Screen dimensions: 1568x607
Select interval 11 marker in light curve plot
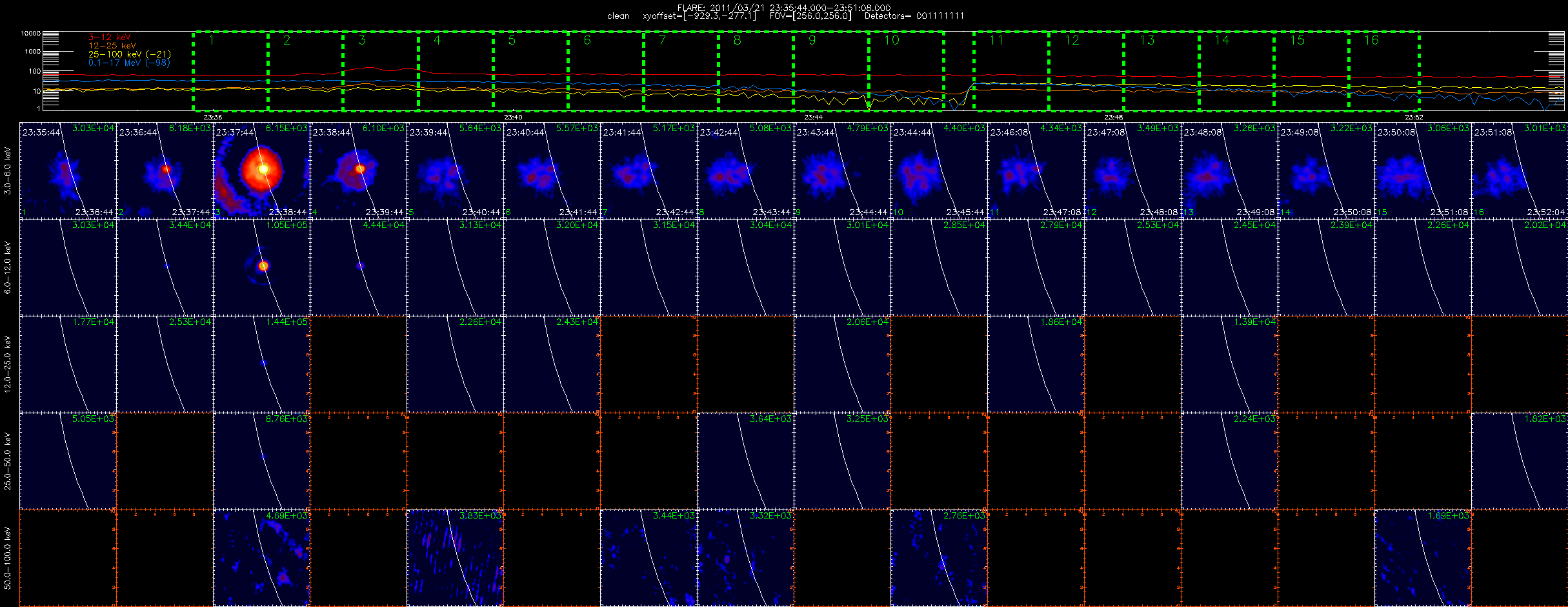click(996, 40)
